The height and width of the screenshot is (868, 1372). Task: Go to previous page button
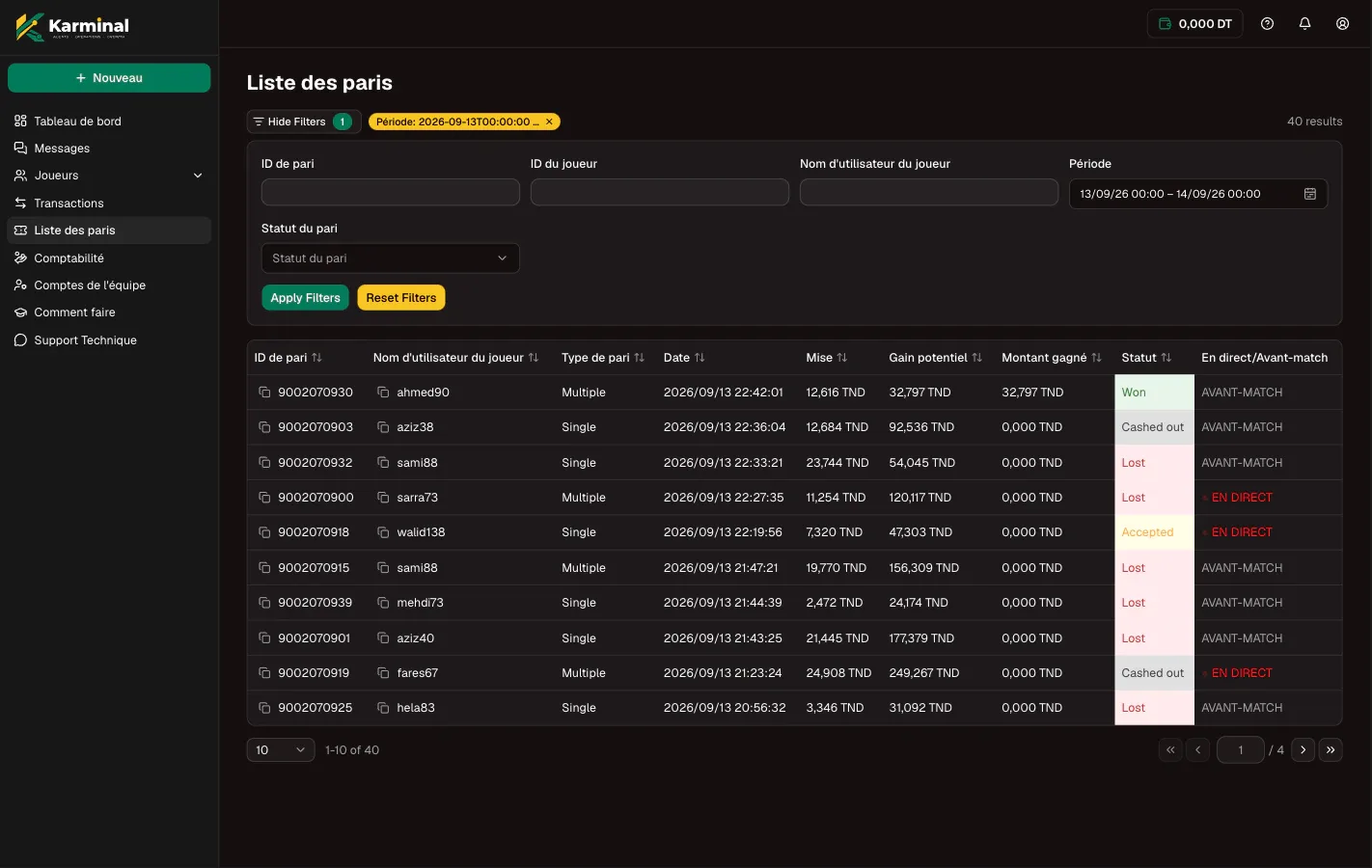tap(1197, 750)
